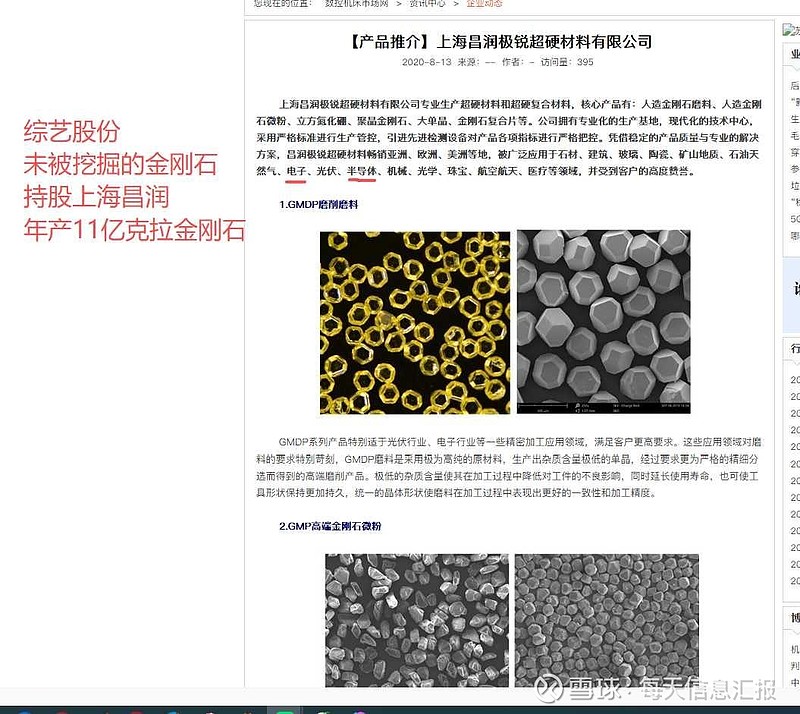Image resolution: width=800 pixels, height=714 pixels.
Task: Click the 访问量 395 view count
Action: point(567,62)
